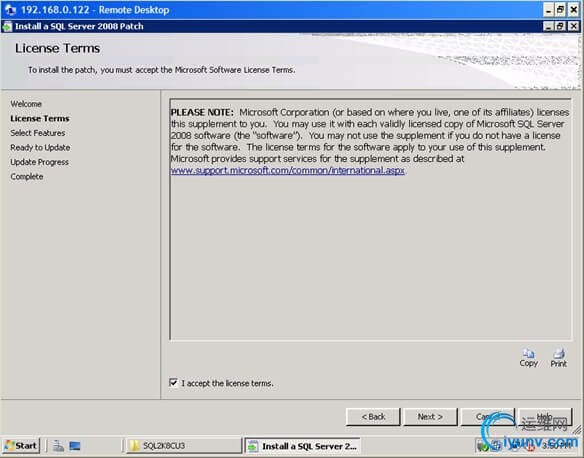This screenshot has width=584, height=458.
Task: Restore down the Remote Desktop window
Action: [x=560, y=10]
